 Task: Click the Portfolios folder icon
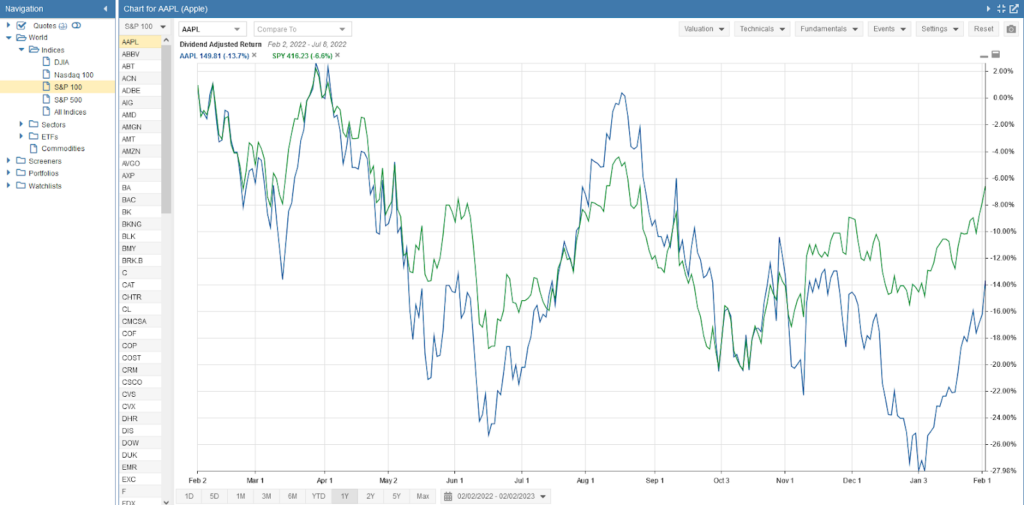[22, 173]
